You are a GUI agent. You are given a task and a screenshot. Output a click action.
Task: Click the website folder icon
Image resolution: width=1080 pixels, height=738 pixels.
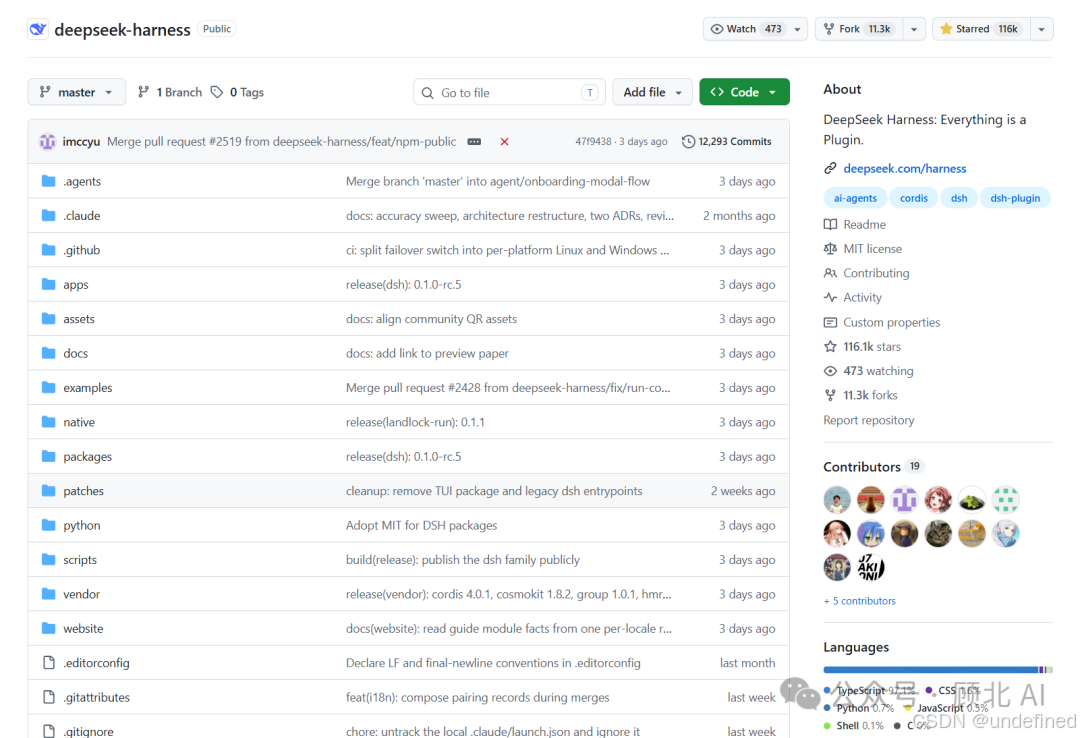point(48,629)
